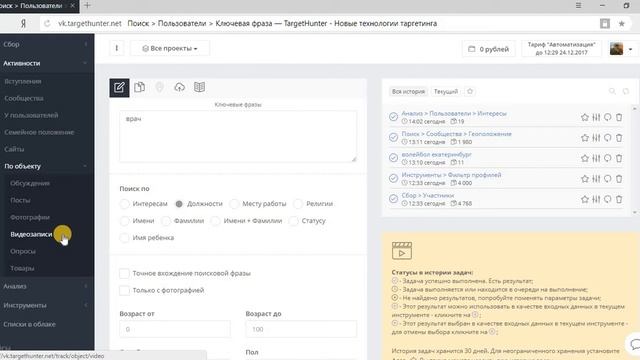Restart the Инструменты > Фильтр профилей task
640x360 pixels.
click(x=608, y=179)
